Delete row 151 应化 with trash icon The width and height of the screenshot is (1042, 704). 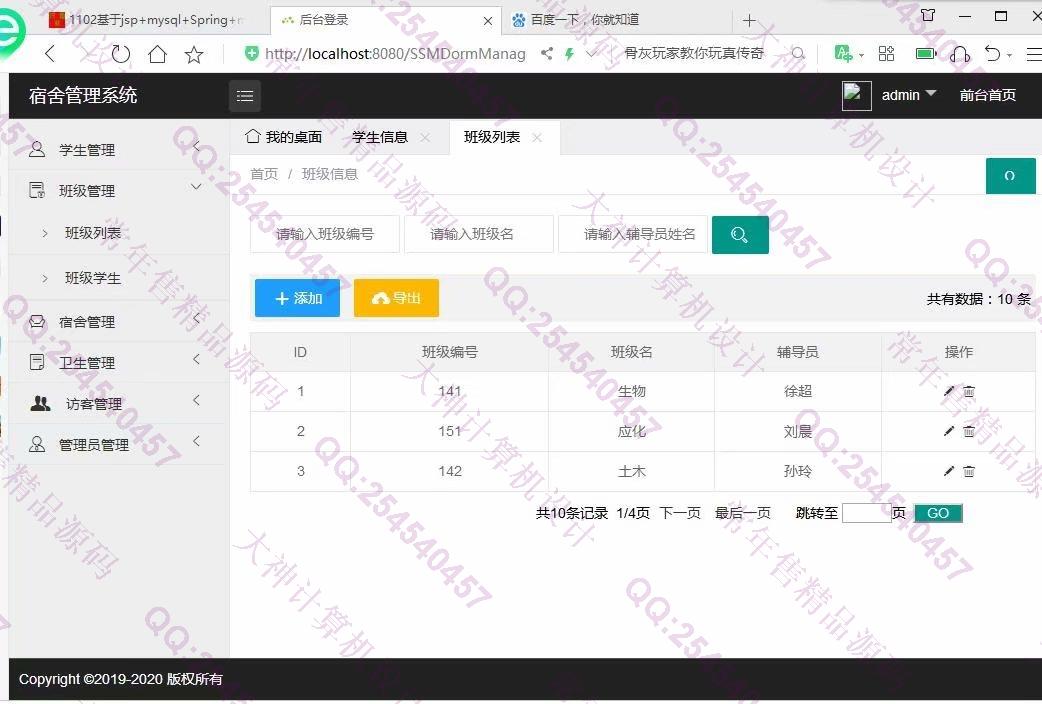pyautogui.click(x=969, y=431)
